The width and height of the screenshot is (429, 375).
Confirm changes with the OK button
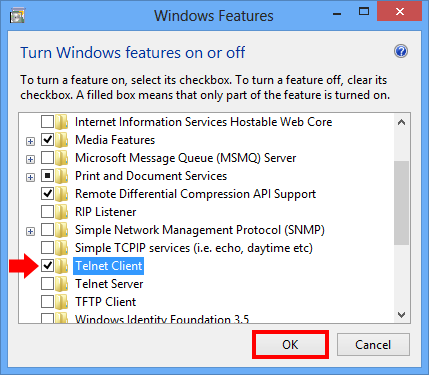[x=290, y=345]
